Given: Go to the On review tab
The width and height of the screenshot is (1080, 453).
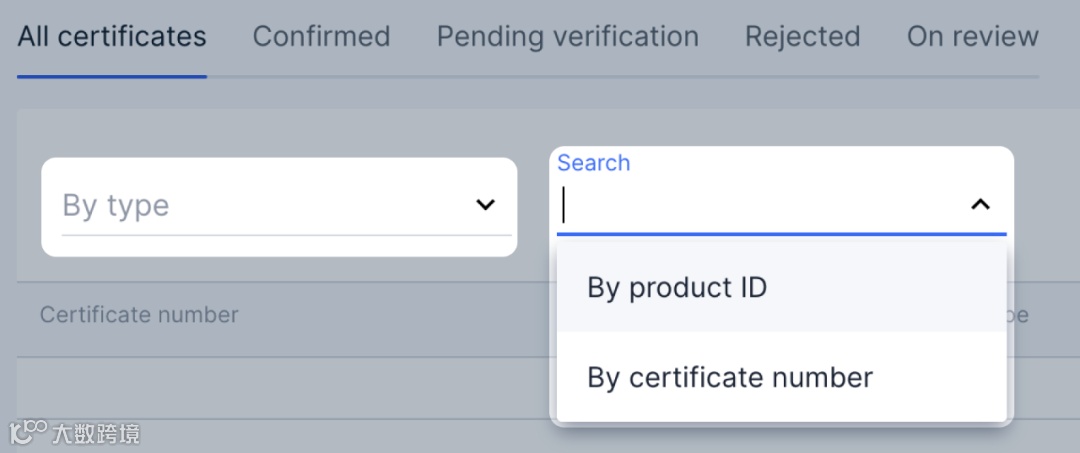Looking at the screenshot, I should pyautogui.click(x=972, y=37).
